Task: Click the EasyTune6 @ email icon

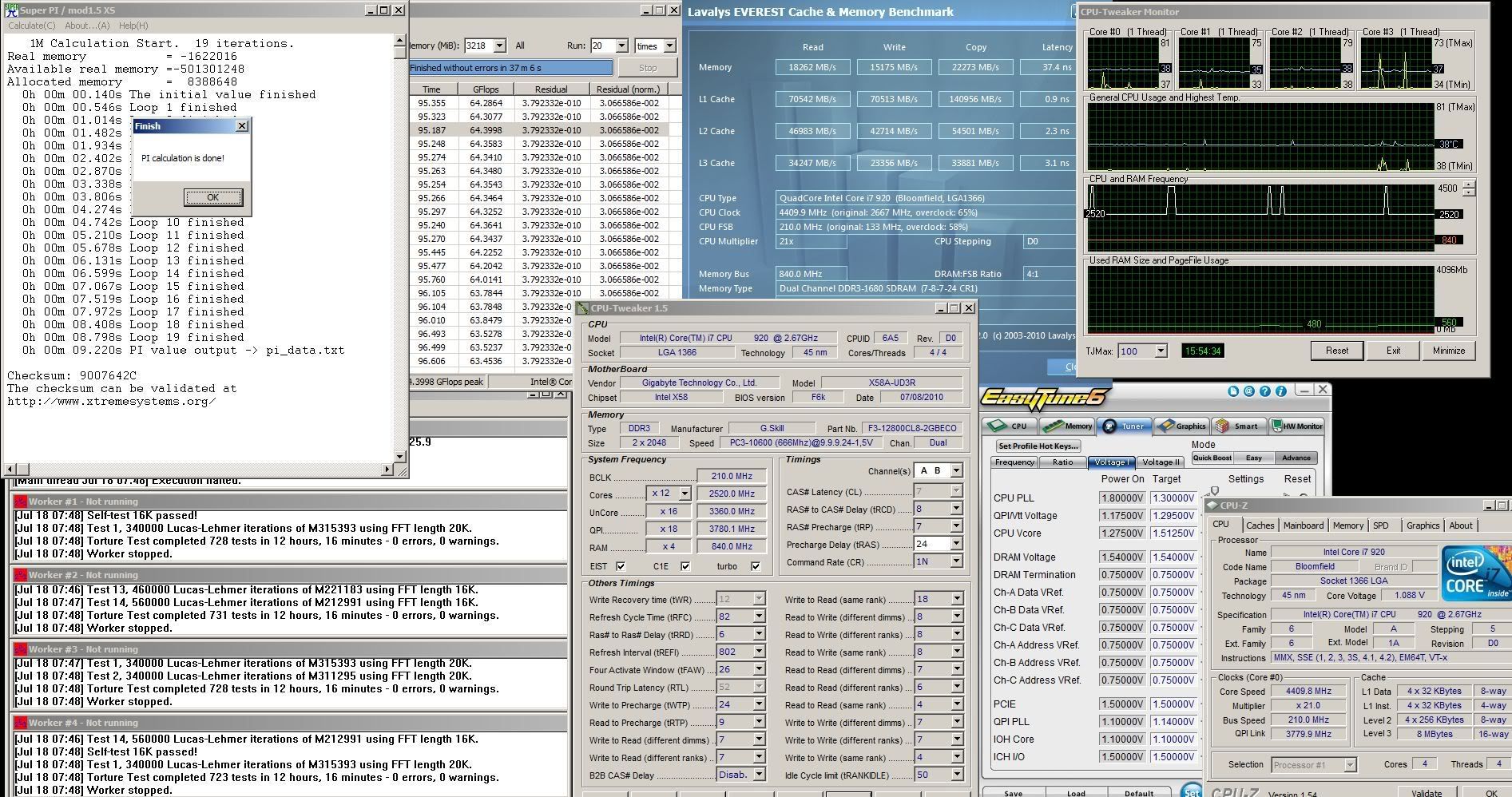Action: pos(1249,391)
